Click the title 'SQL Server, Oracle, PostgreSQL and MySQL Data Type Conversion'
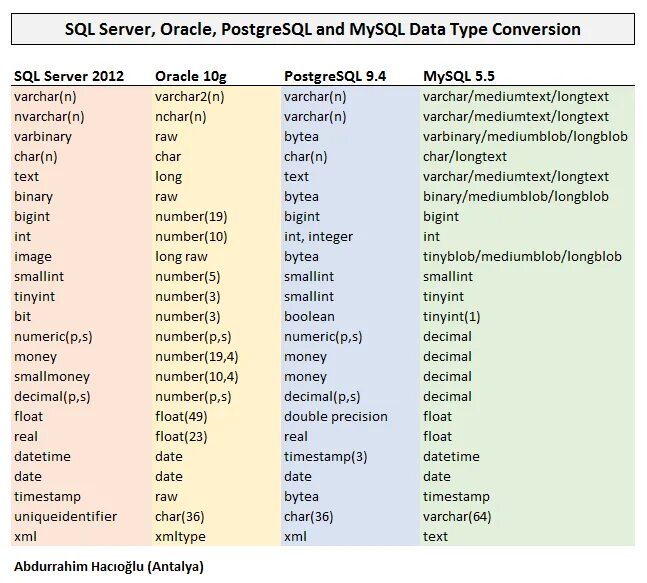The height and width of the screenshot is (583, 647). tap(323, 29)
